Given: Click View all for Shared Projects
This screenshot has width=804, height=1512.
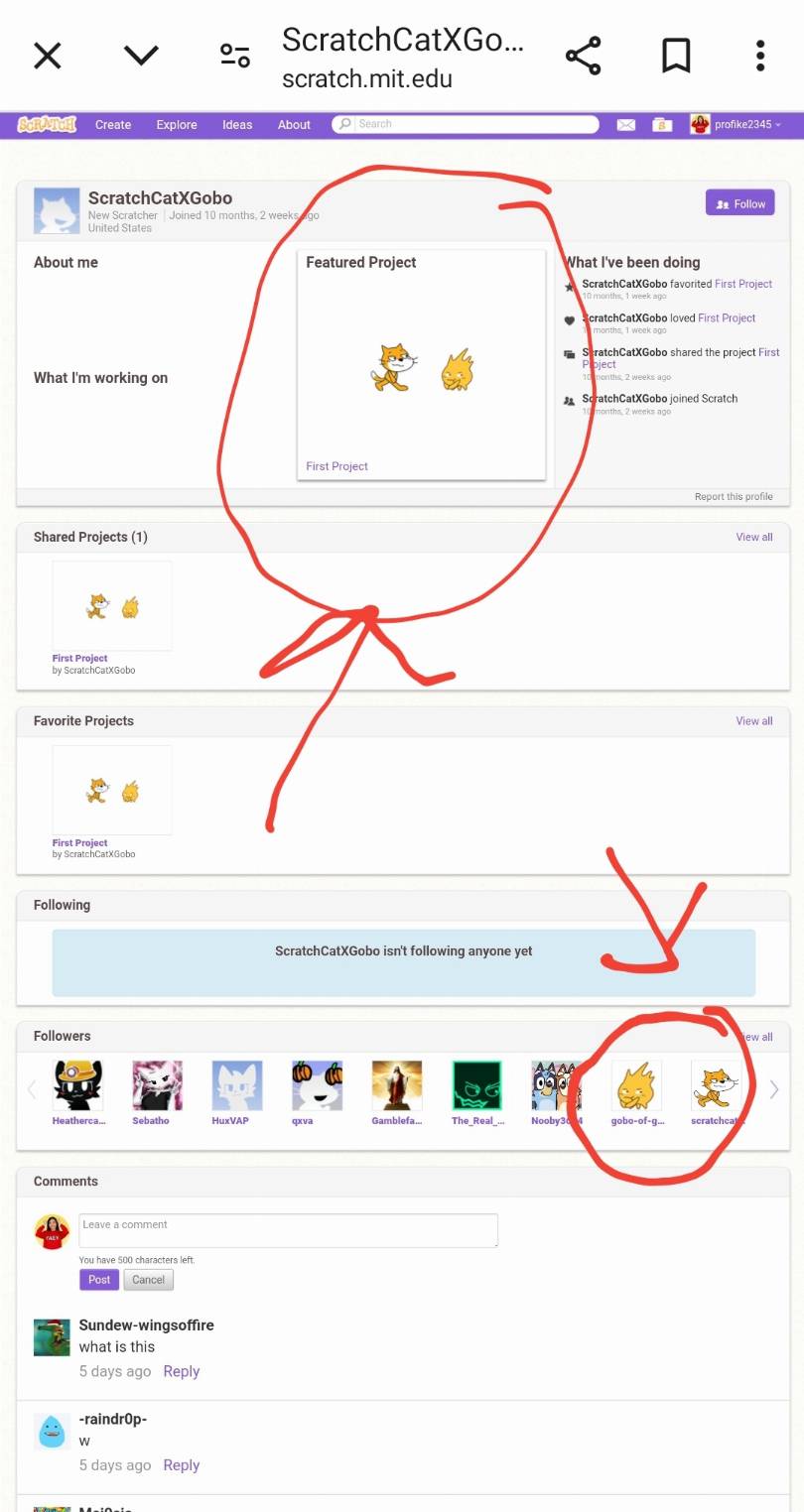Looking at the screenshot, I should click(754, 537).
